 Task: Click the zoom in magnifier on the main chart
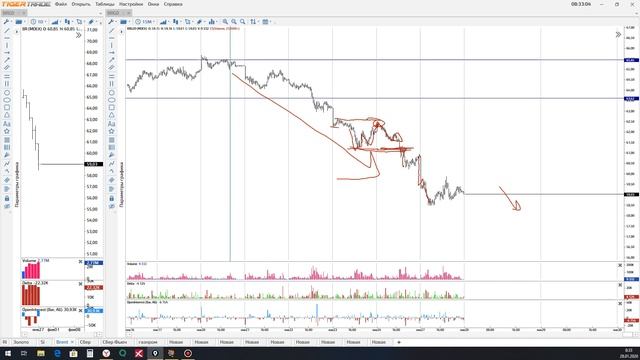[225, 22]
